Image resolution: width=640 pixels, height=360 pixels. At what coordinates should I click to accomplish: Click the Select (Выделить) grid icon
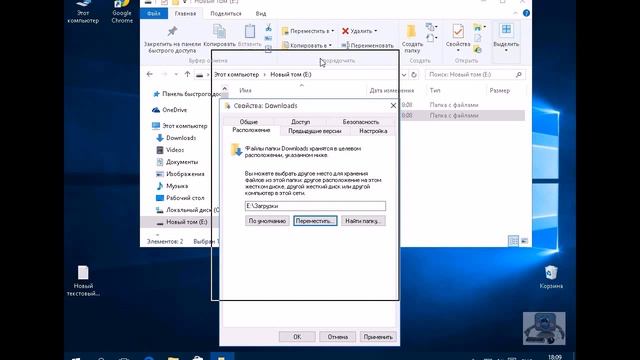[506, 29]
